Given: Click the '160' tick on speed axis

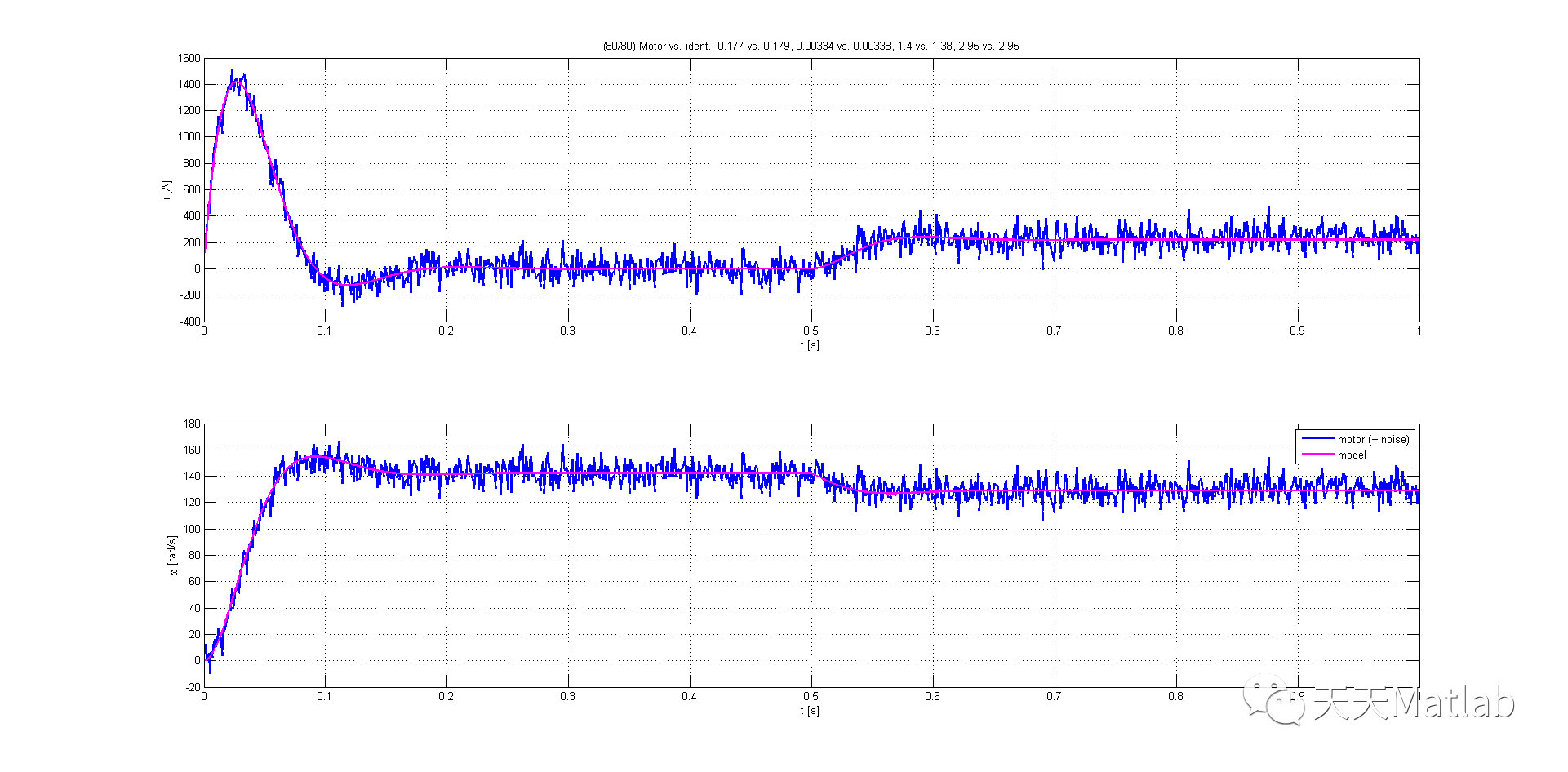Looking at the screenshot, I should 192,450.
